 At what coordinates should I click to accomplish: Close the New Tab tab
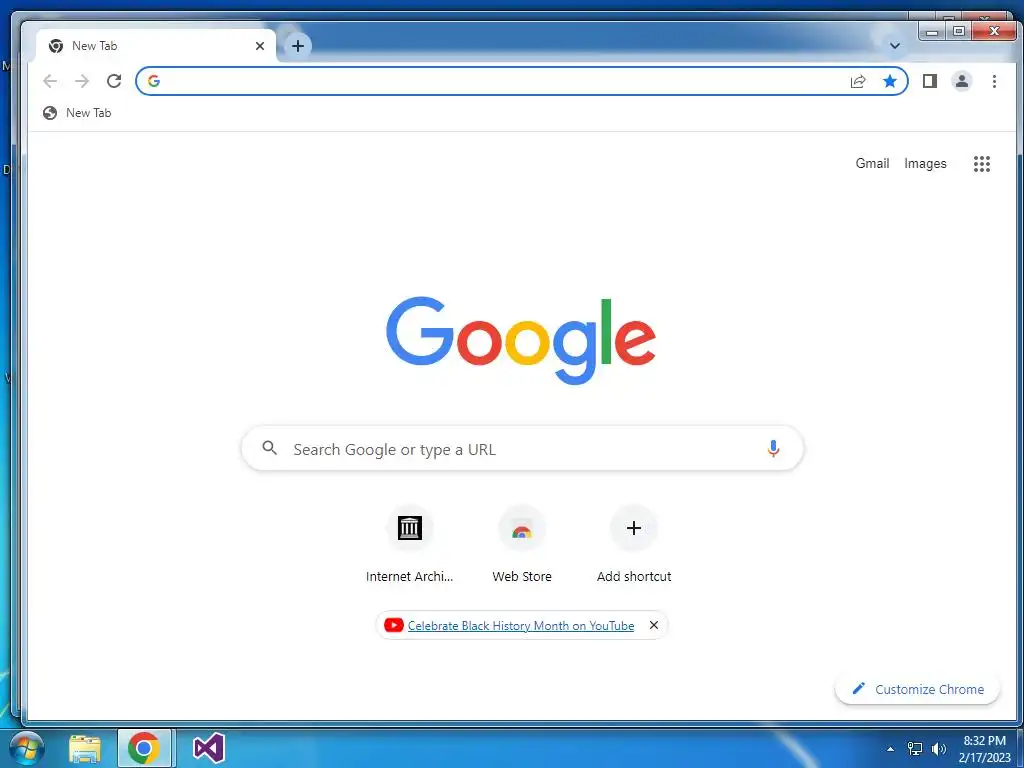coord(260,46)
